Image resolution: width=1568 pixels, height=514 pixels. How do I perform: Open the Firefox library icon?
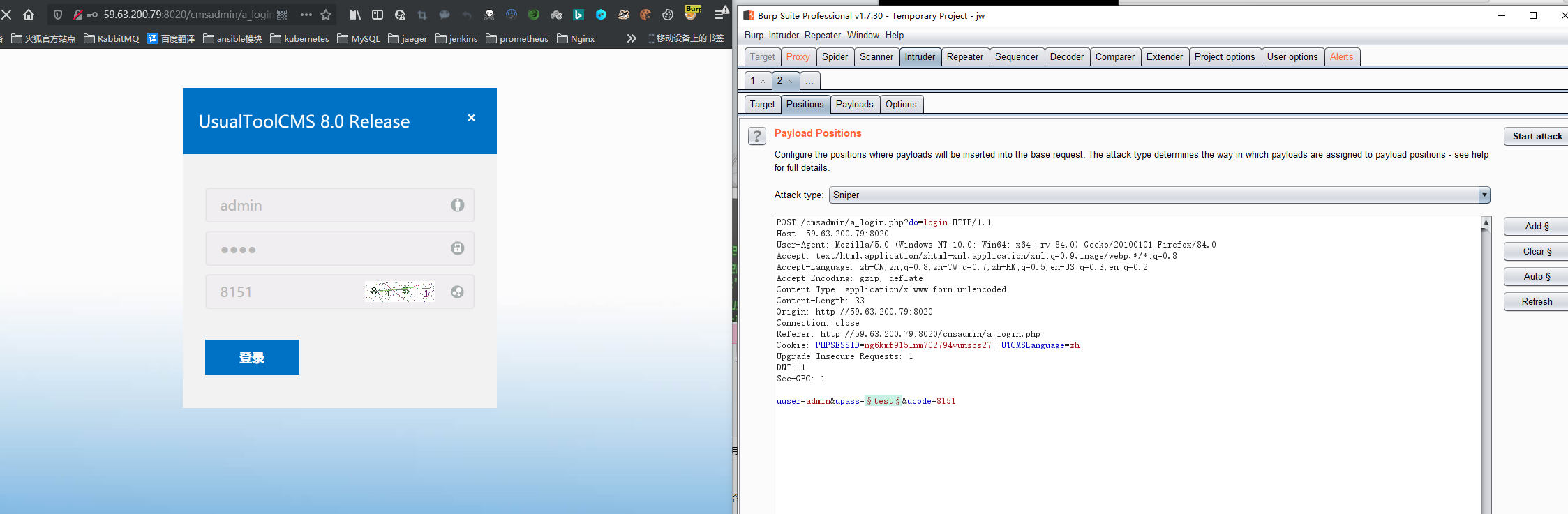coord(355,14)
